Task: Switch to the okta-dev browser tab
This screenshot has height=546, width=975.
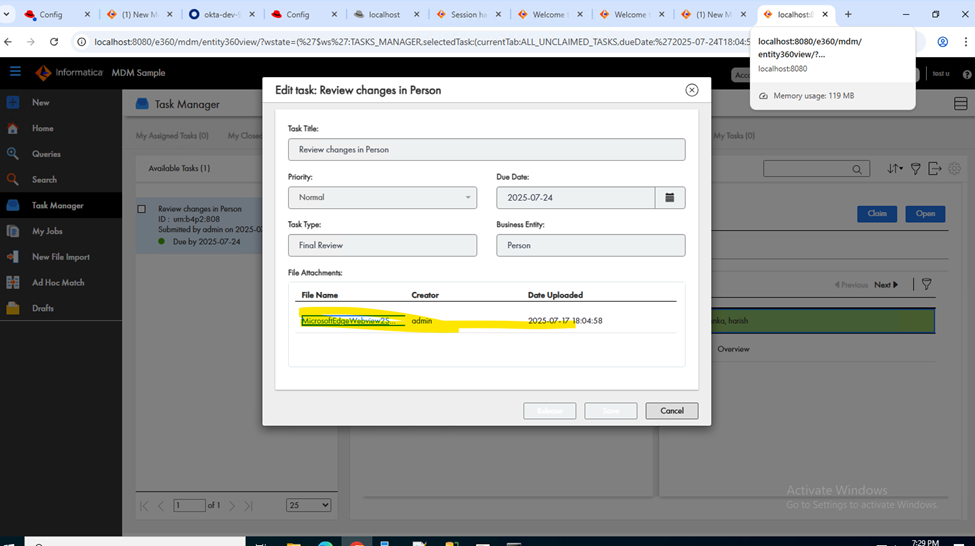Action: 221,14
